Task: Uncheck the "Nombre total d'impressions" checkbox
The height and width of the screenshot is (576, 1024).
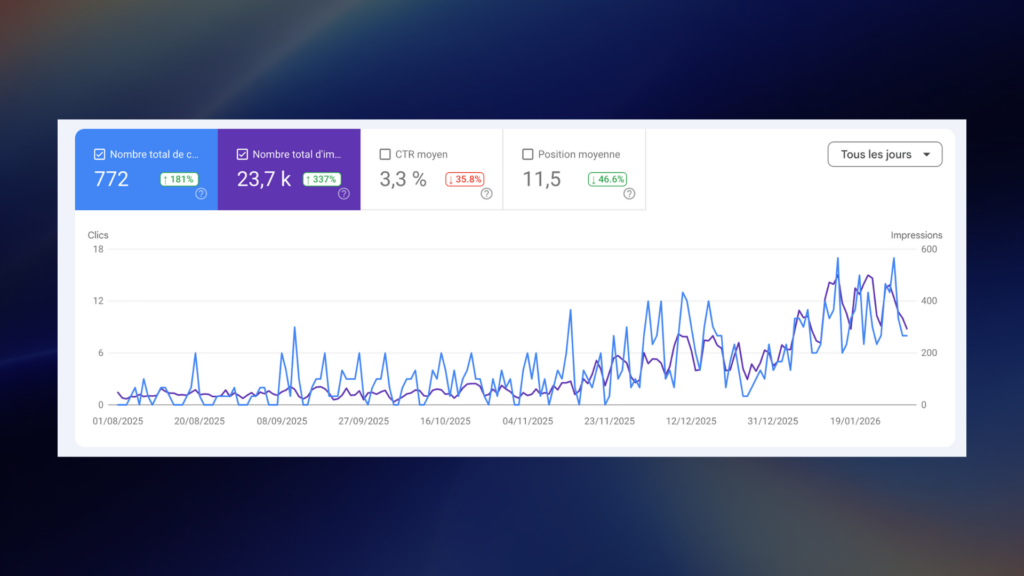Action: tap(242, 153)
